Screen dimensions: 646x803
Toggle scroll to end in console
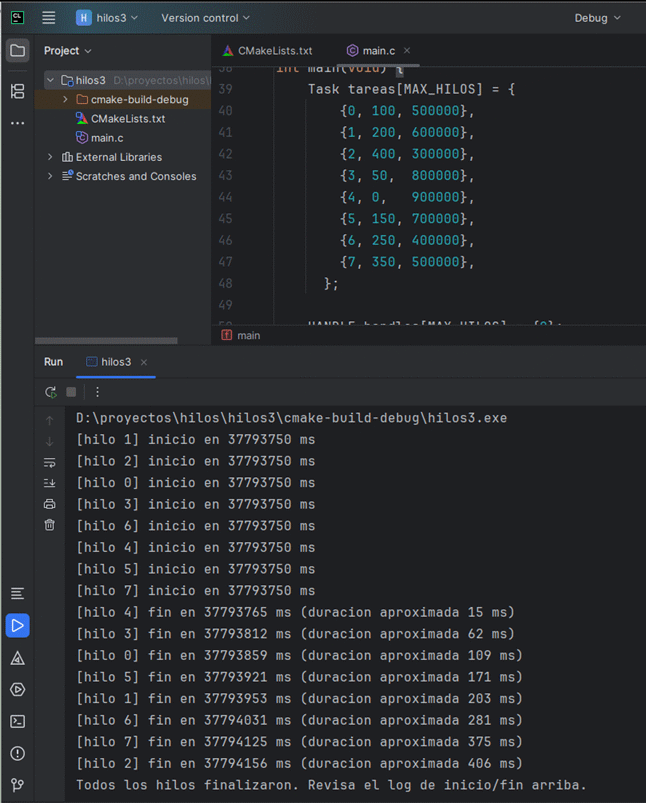pos(49,481)
